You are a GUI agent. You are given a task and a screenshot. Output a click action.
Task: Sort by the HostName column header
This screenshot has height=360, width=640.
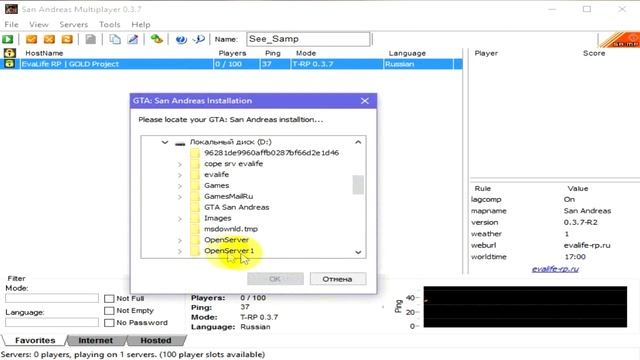click(44, 53)
